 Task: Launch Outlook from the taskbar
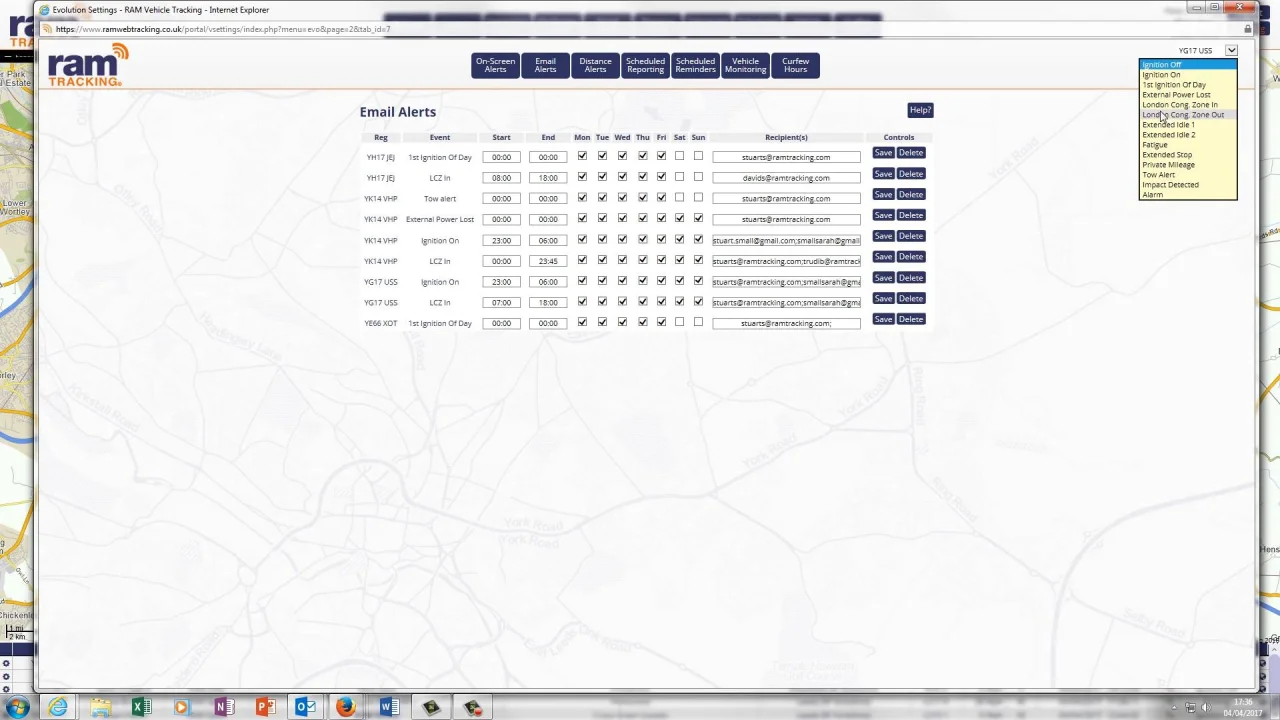[305, 707]
